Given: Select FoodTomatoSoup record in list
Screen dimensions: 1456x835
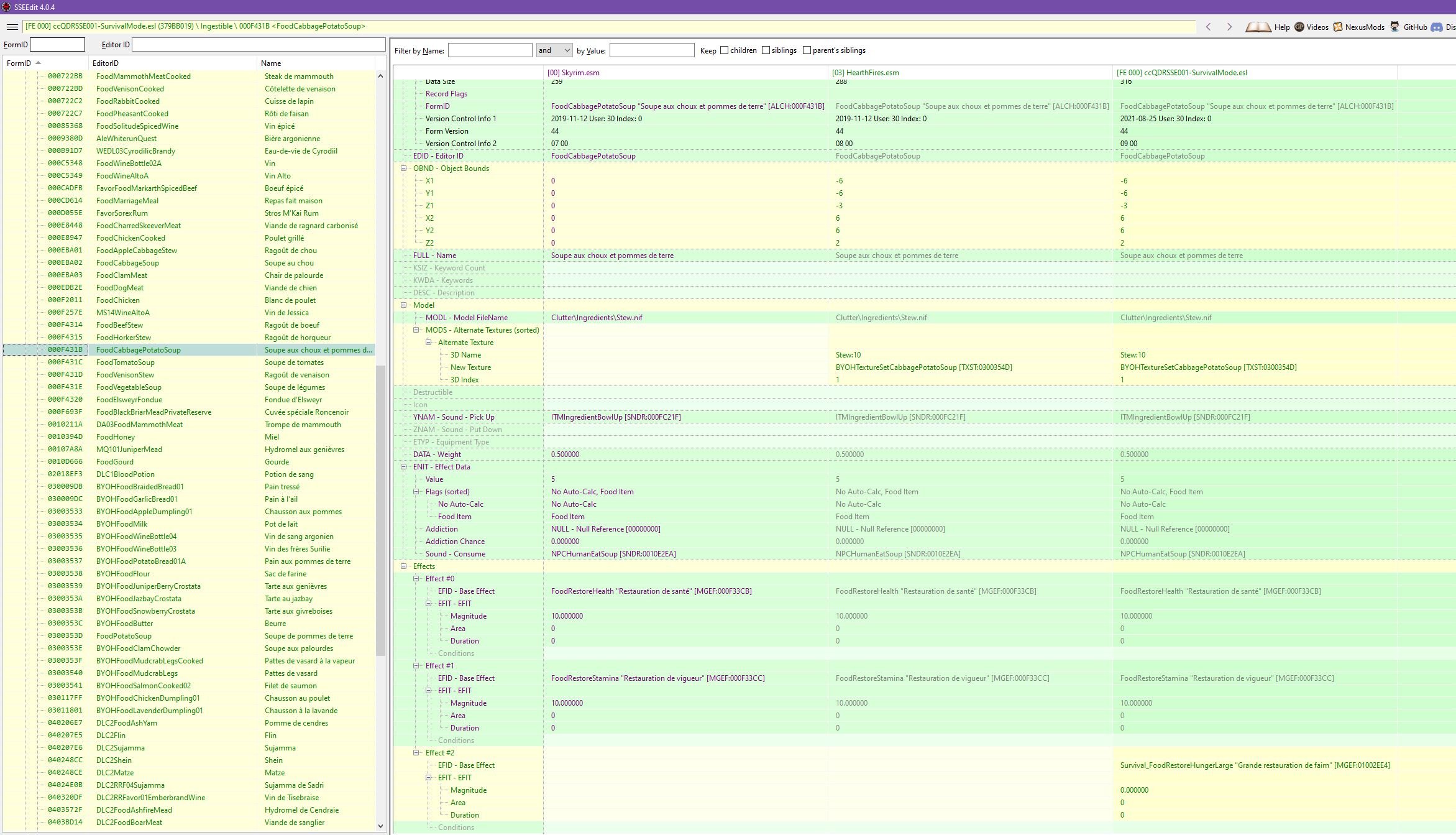Looking at the screenshot, I should coord(126,362).
